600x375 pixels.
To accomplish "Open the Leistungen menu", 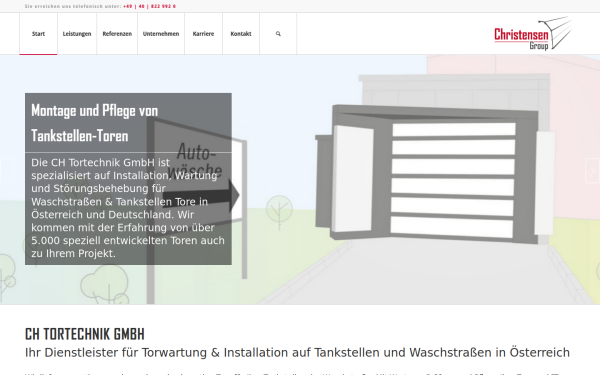I will 77,34.
